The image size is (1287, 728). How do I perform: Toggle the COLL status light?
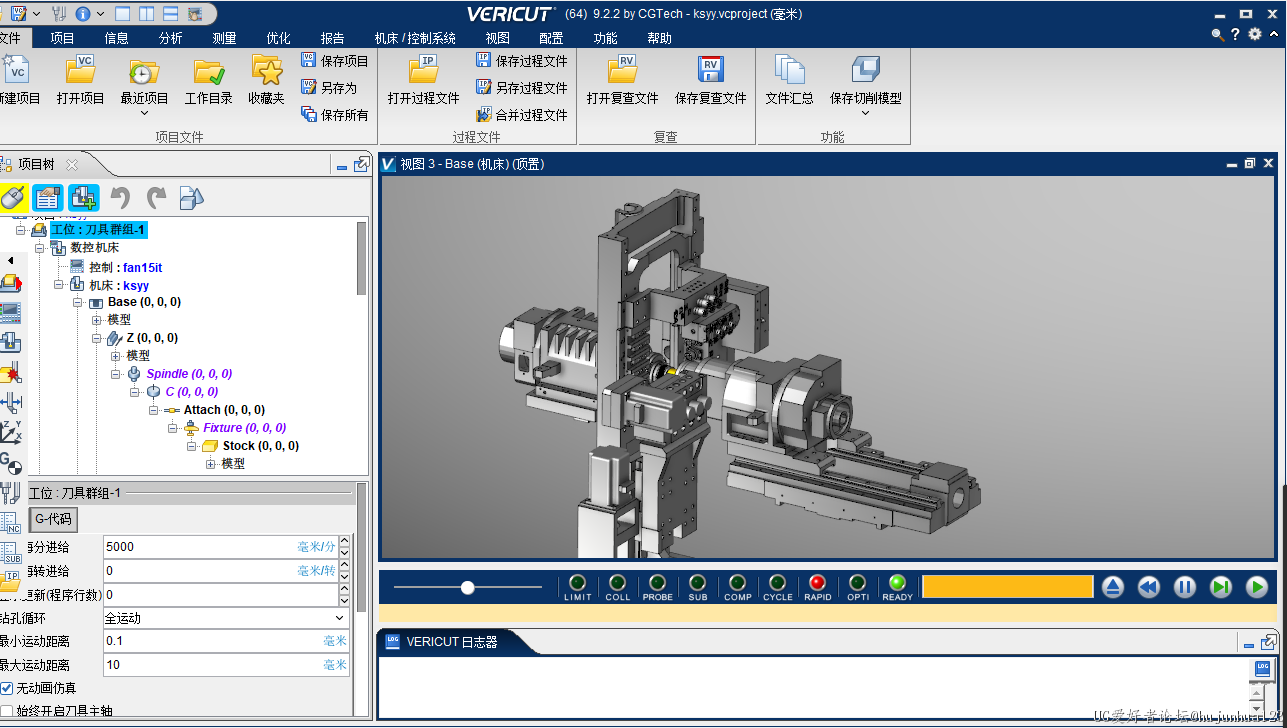pyautogui.click(x=617, y=582)
